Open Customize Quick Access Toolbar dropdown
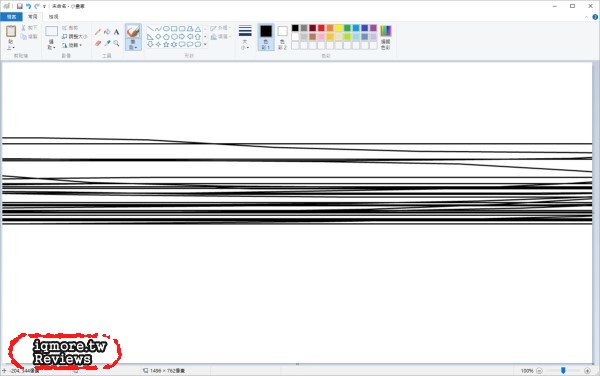The height and width of the screenshot is (376, 600). 44,7
